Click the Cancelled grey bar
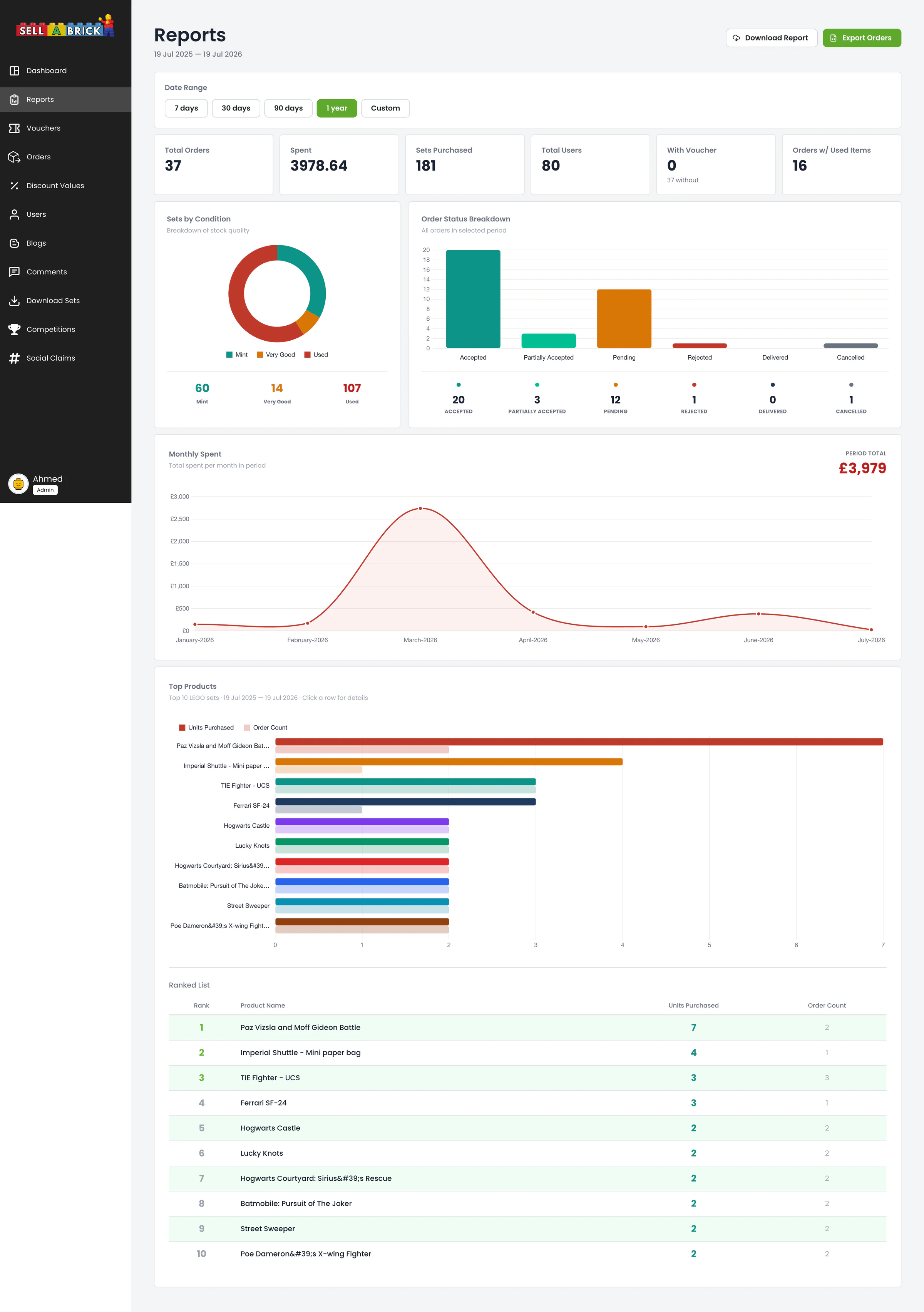The image size is (924, 1312). pyautogui.click(x=850, y=346)
